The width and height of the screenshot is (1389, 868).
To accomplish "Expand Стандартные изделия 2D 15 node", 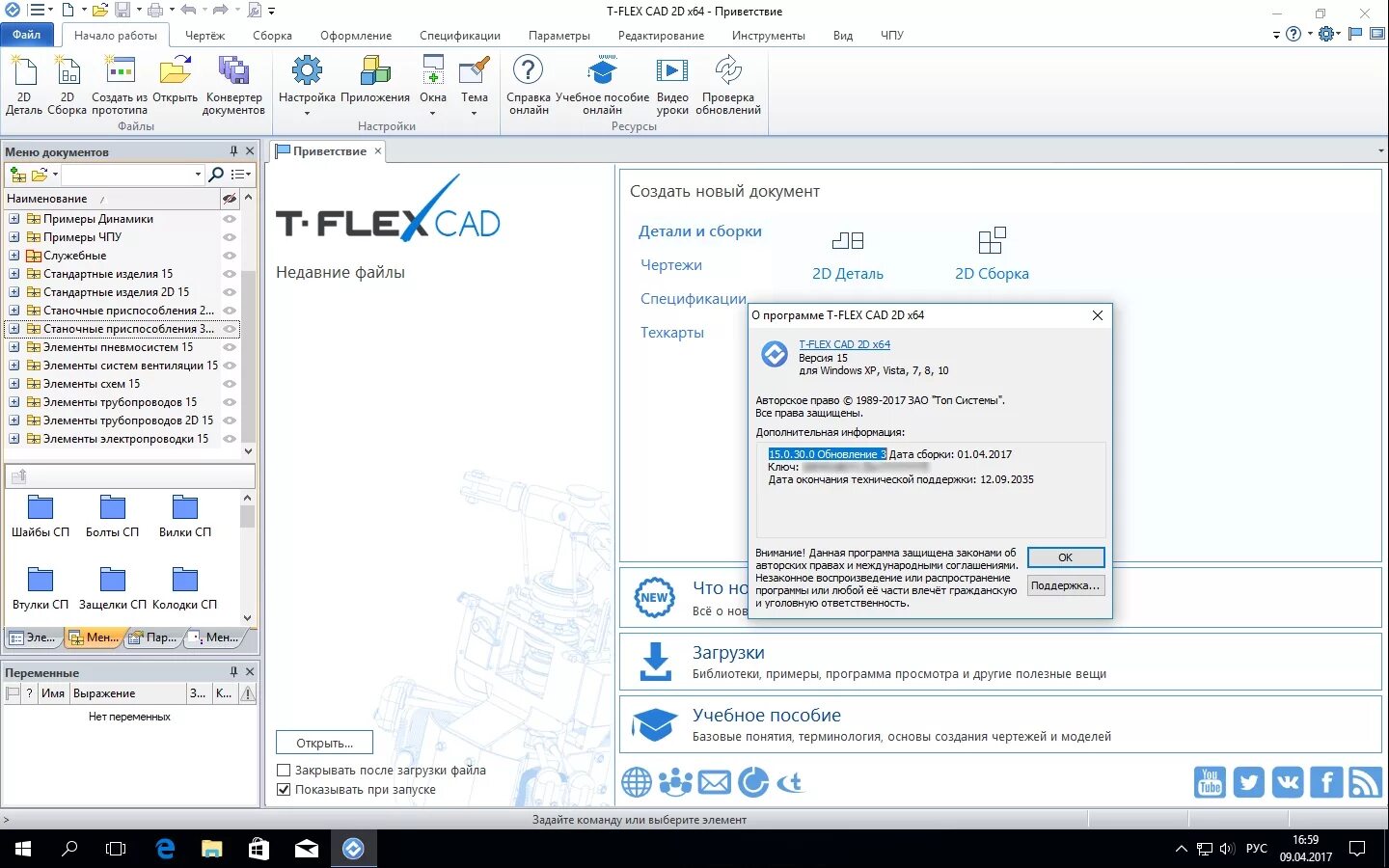I will [14, 292].
